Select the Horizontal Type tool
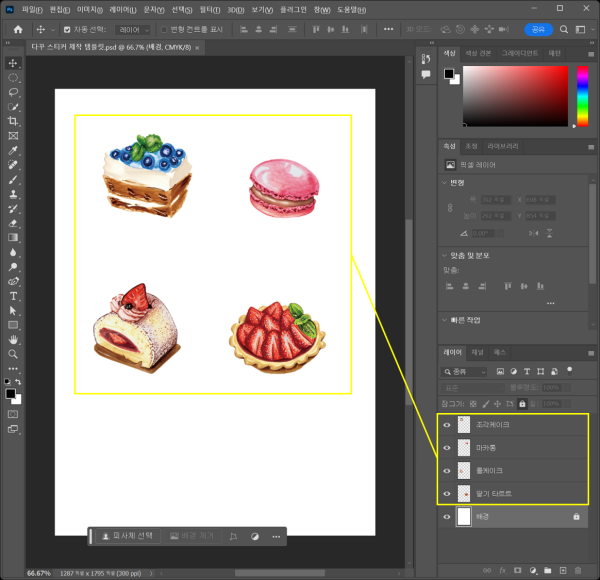 tap(13, 296)
